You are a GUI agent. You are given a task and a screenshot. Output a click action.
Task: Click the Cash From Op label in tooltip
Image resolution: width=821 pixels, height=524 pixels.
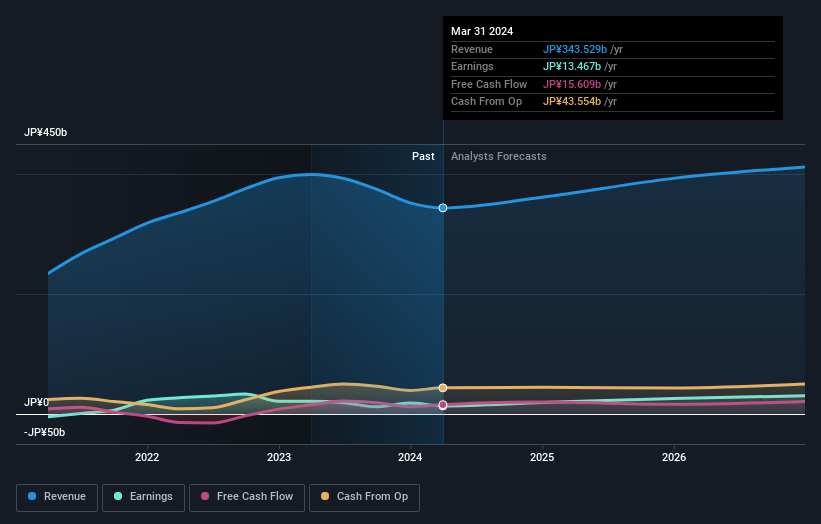(x=486, y=102)
